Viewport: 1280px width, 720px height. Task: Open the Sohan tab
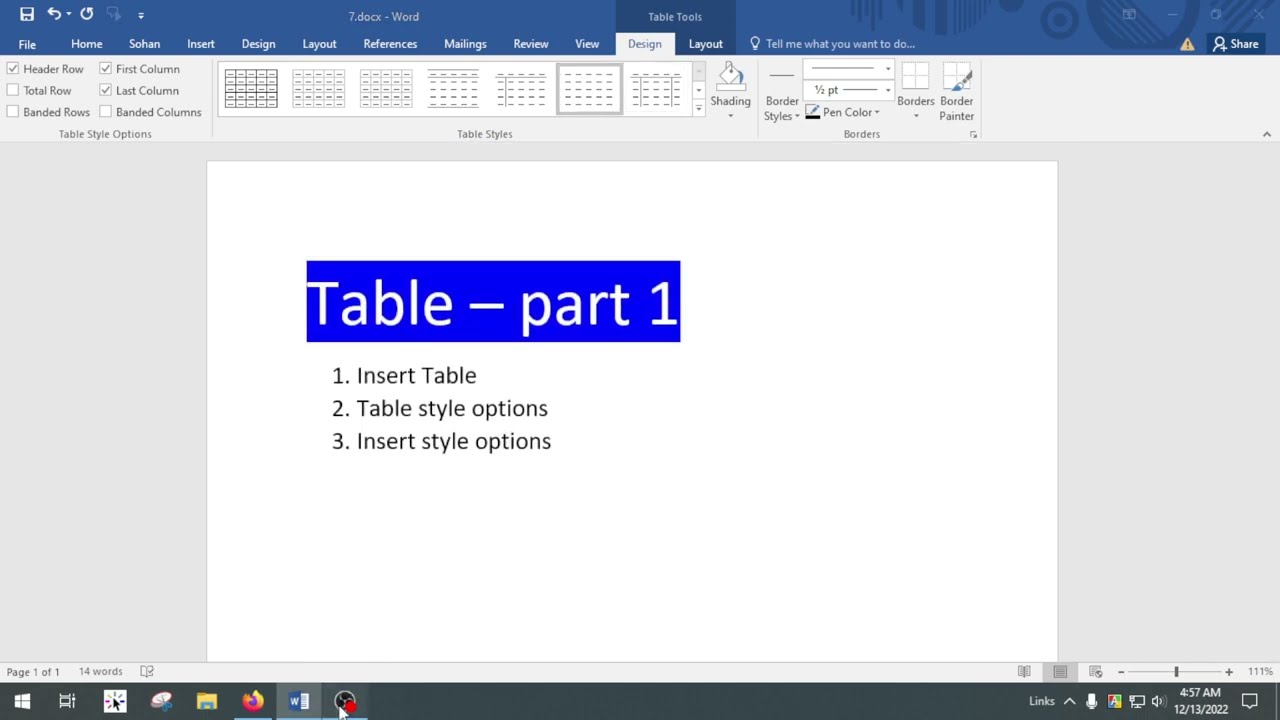click(144, 44)
